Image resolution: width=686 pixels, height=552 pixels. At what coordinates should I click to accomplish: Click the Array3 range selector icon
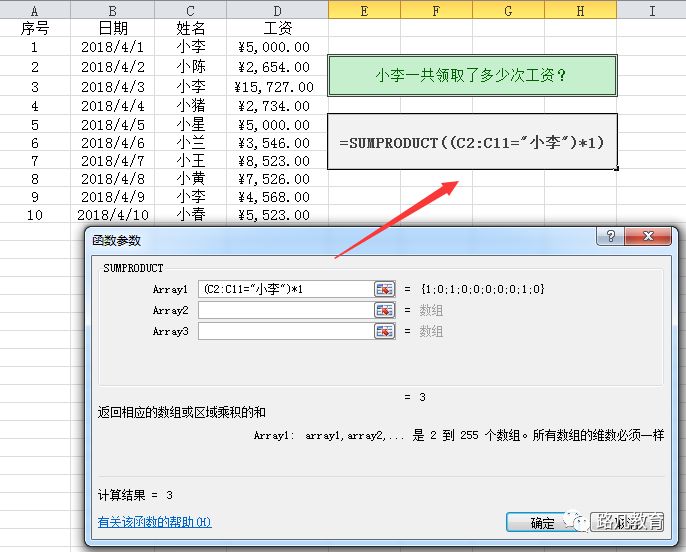click(x=385, y=331)
